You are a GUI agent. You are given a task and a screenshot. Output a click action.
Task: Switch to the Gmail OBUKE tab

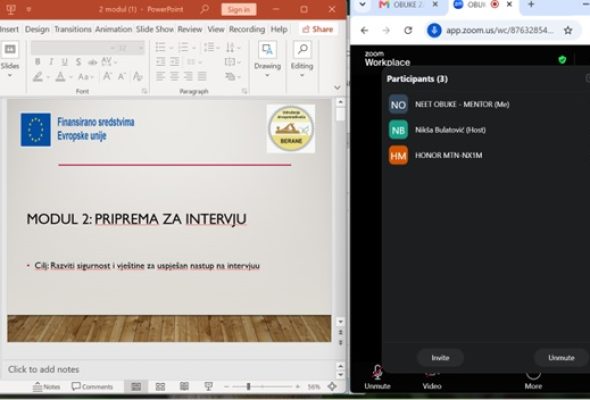pos(408,5)
